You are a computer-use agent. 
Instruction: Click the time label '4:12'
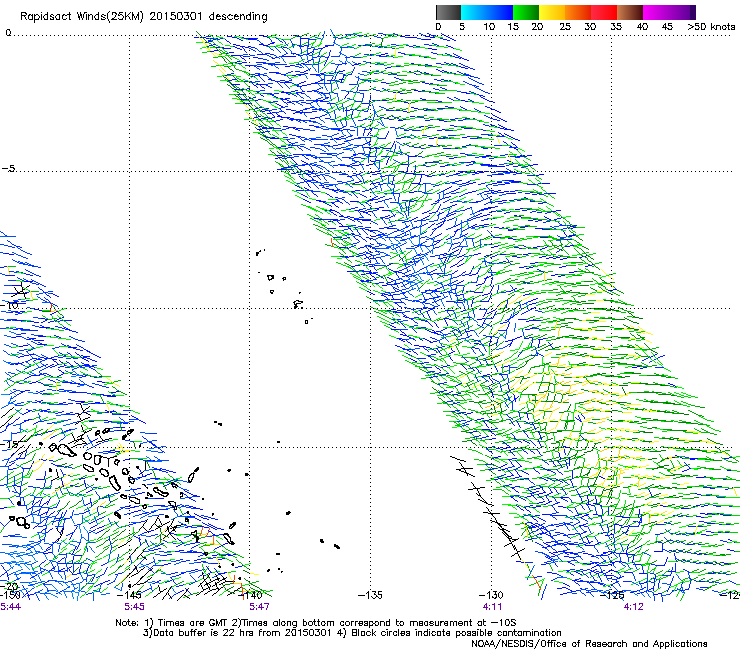[633, 607]
